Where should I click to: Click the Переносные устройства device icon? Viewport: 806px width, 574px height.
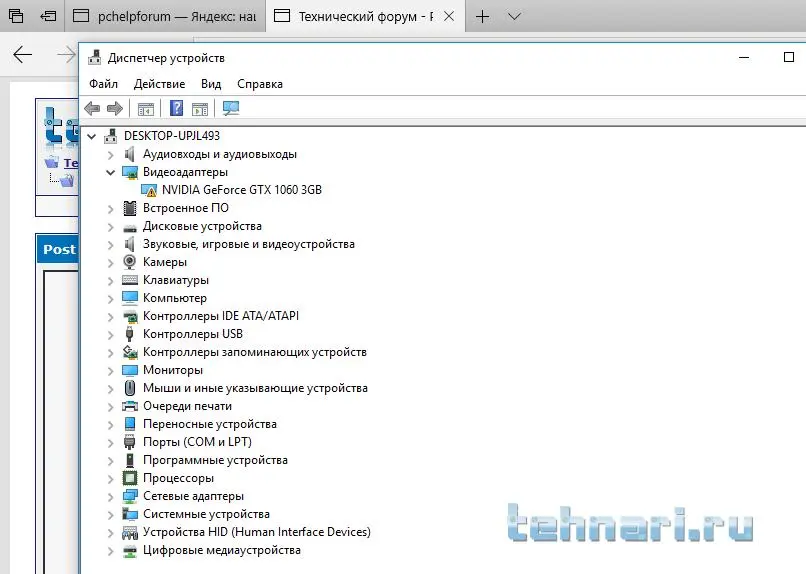pos(130,424)
